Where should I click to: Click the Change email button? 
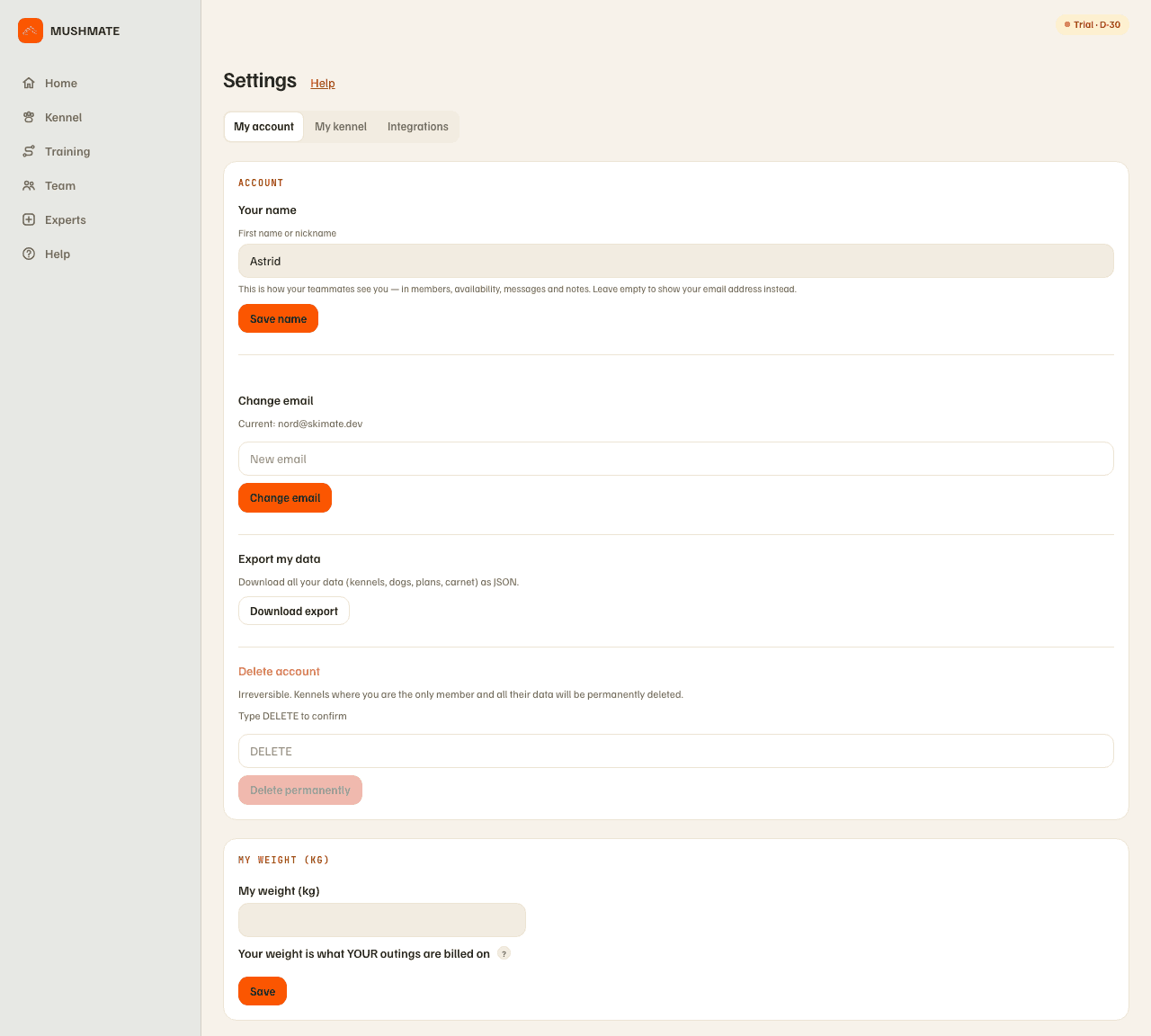pos(285,497)
